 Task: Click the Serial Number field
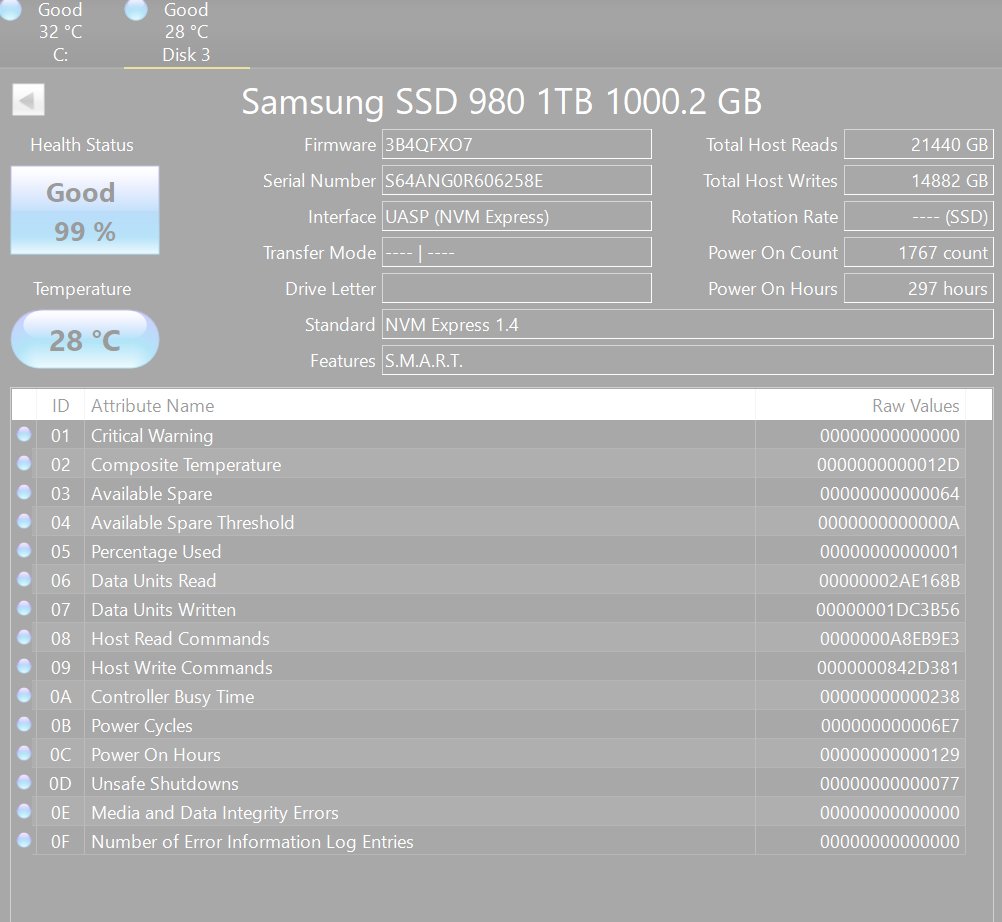click(x=516, y=180)
